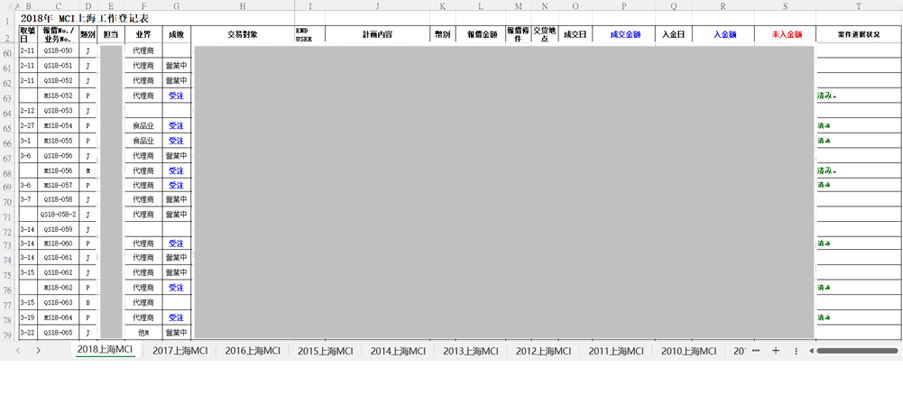The height and width of the screenshot is (400, 903).
Task: Open the more sheets ellipsis button
Action: click(756, 351)
